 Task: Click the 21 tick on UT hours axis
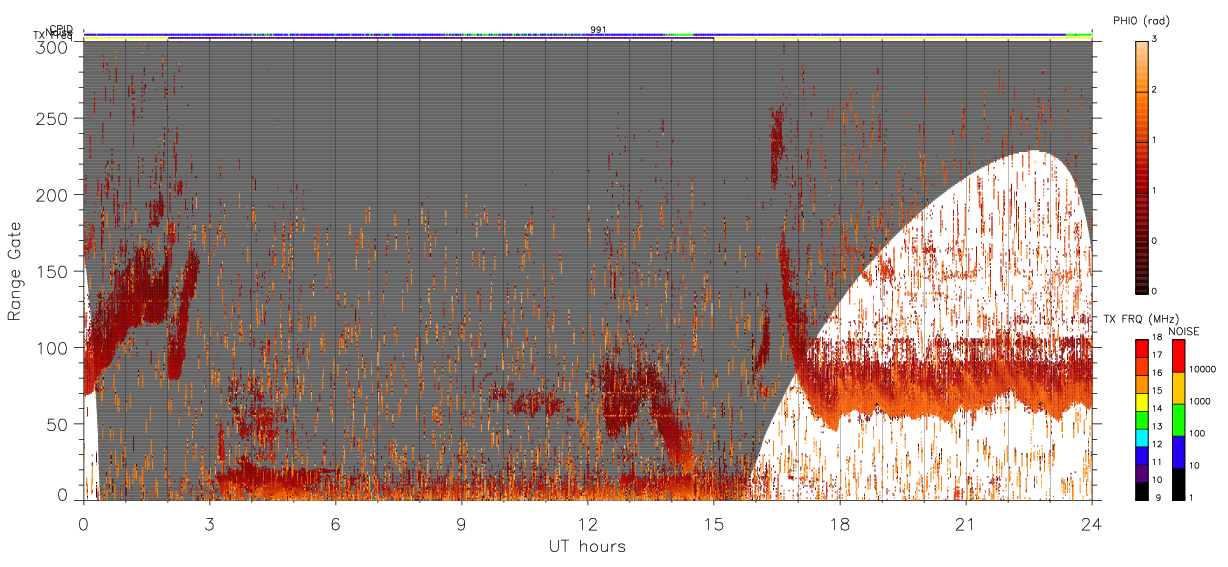click(966, 523)
